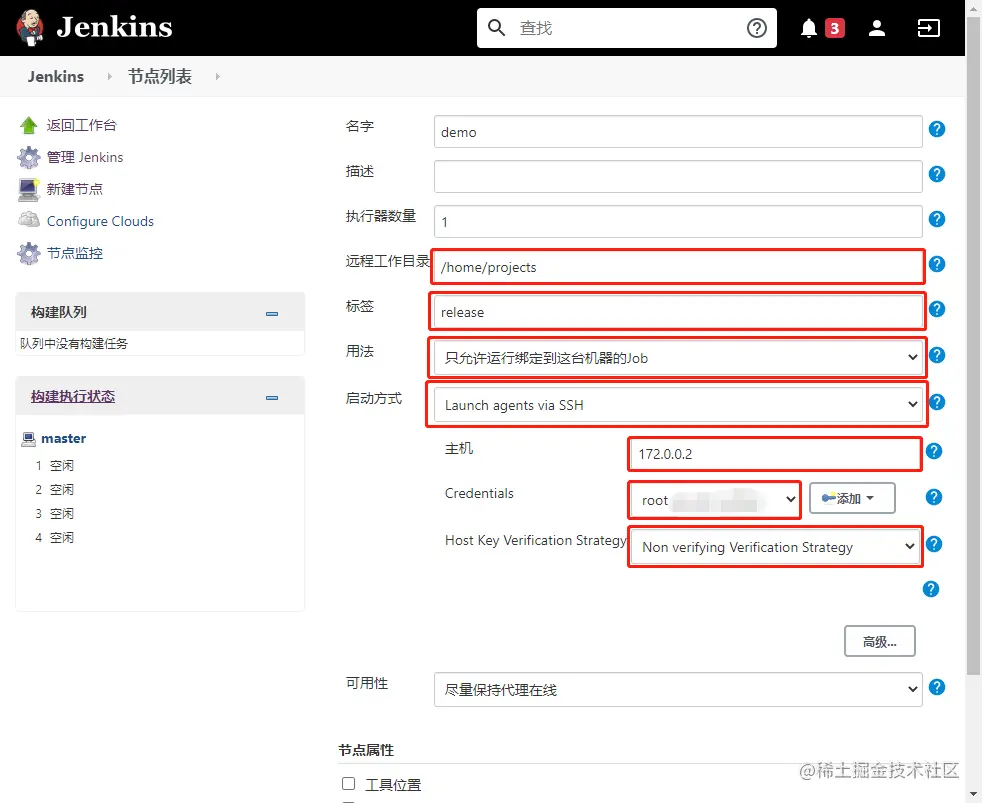The height and width of the screenshot is (803, 982).
Task: Click executor 2 空闲 row
Action: (54, 489)
